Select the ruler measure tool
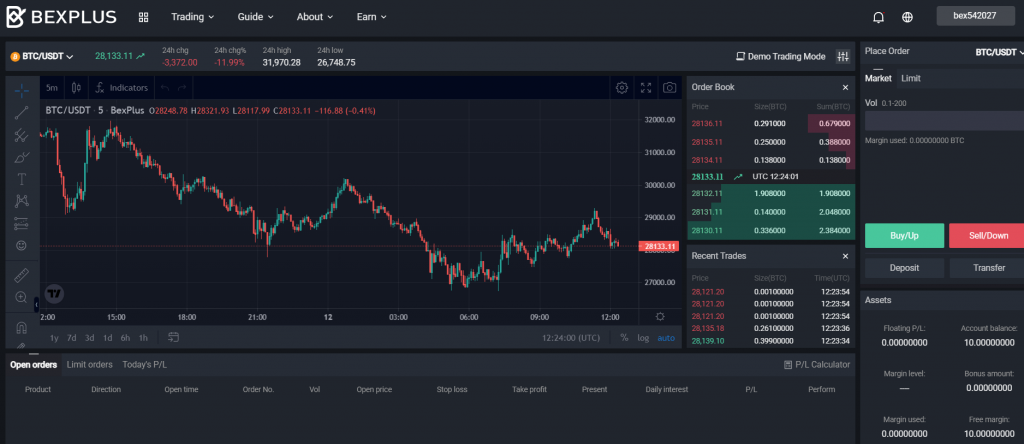Screen dimensions: 1024x444 (22, 275)
